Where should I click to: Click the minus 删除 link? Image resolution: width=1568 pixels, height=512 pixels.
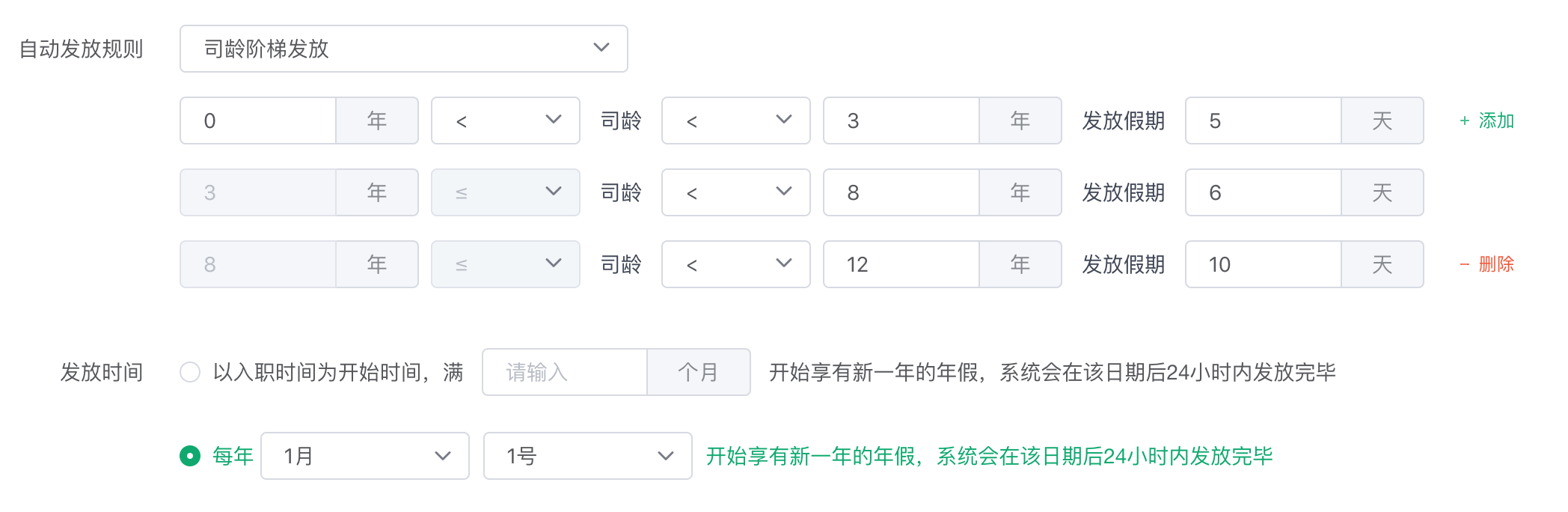click(1486, 264)
